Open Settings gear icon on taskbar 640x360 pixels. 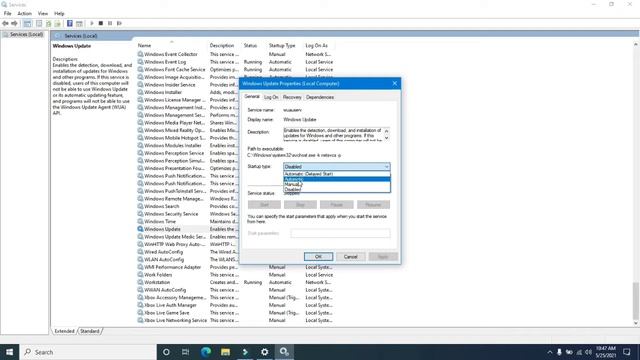pyautogui.click(x=264, y=352)
